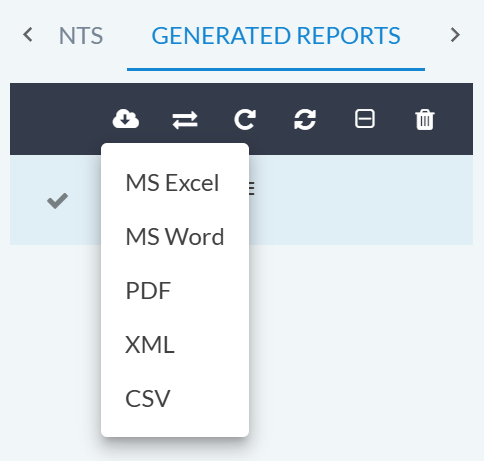Select CSV from the download menu
The width and height of the screenshot is (484, 461).
pyautogui.click(x=148, y=399)
